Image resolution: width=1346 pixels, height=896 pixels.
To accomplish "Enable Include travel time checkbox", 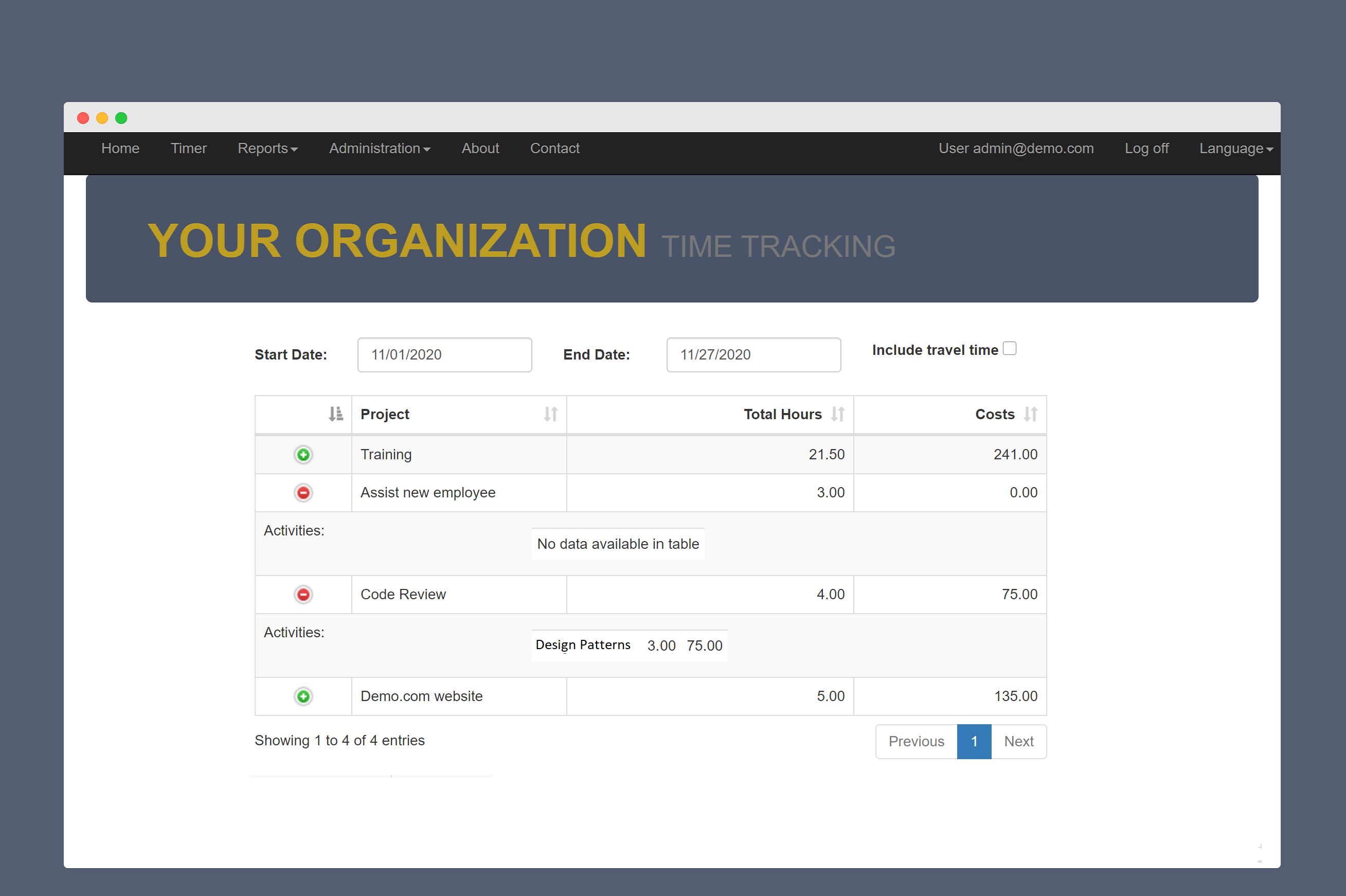I will click(x=1010, y=349).
